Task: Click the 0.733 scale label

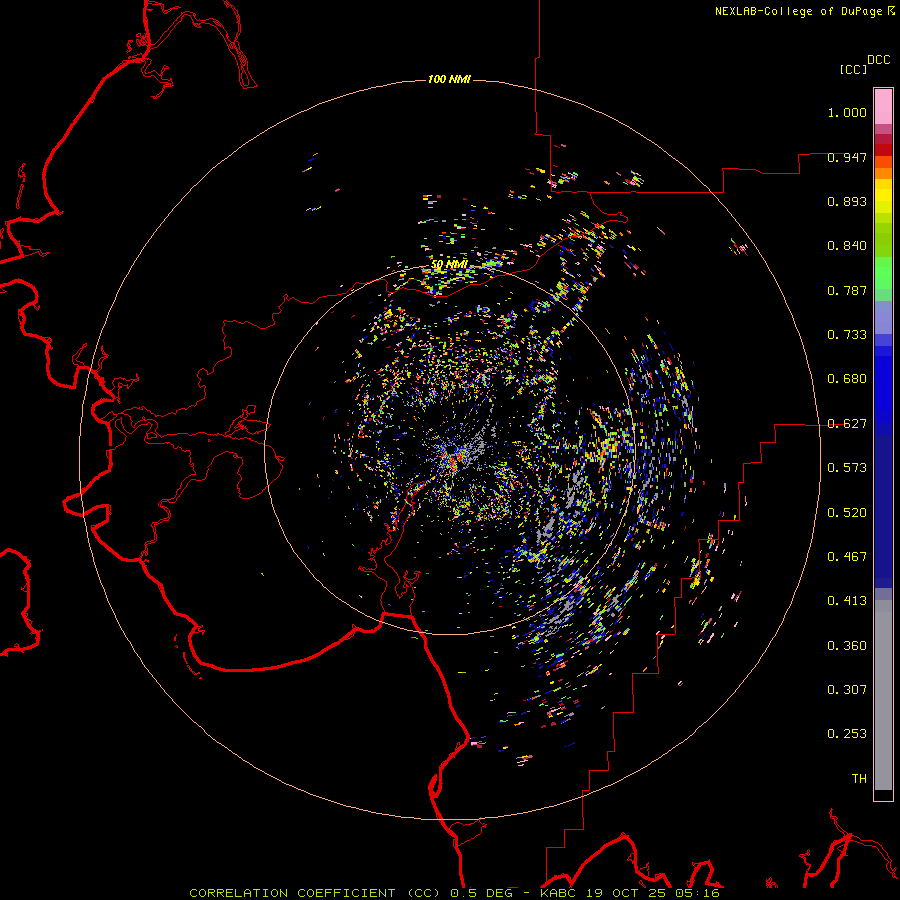Action: [847, 335]
